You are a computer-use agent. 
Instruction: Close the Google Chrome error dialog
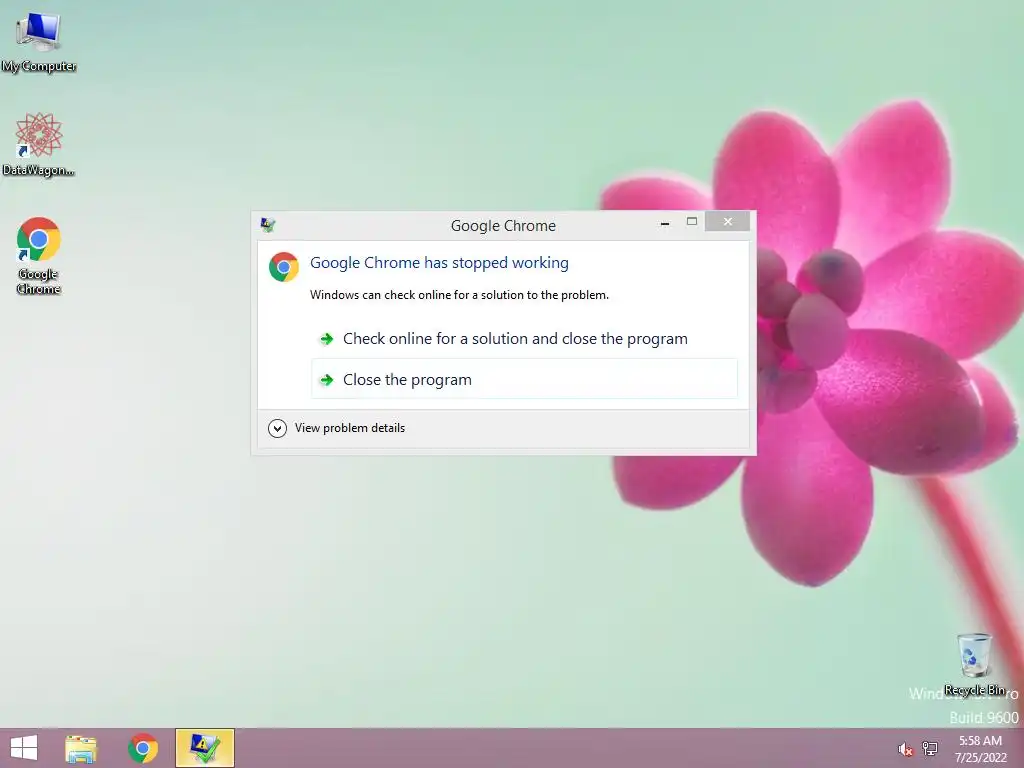pyautogui.click(x=728, y=222)
